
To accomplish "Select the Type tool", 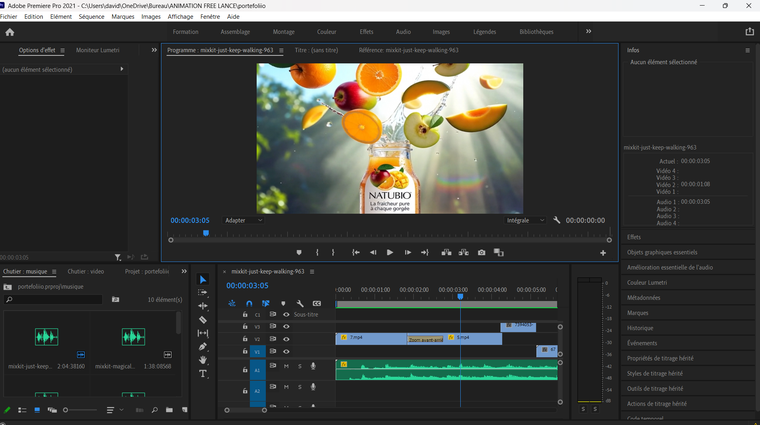I will tap(203, 374).
